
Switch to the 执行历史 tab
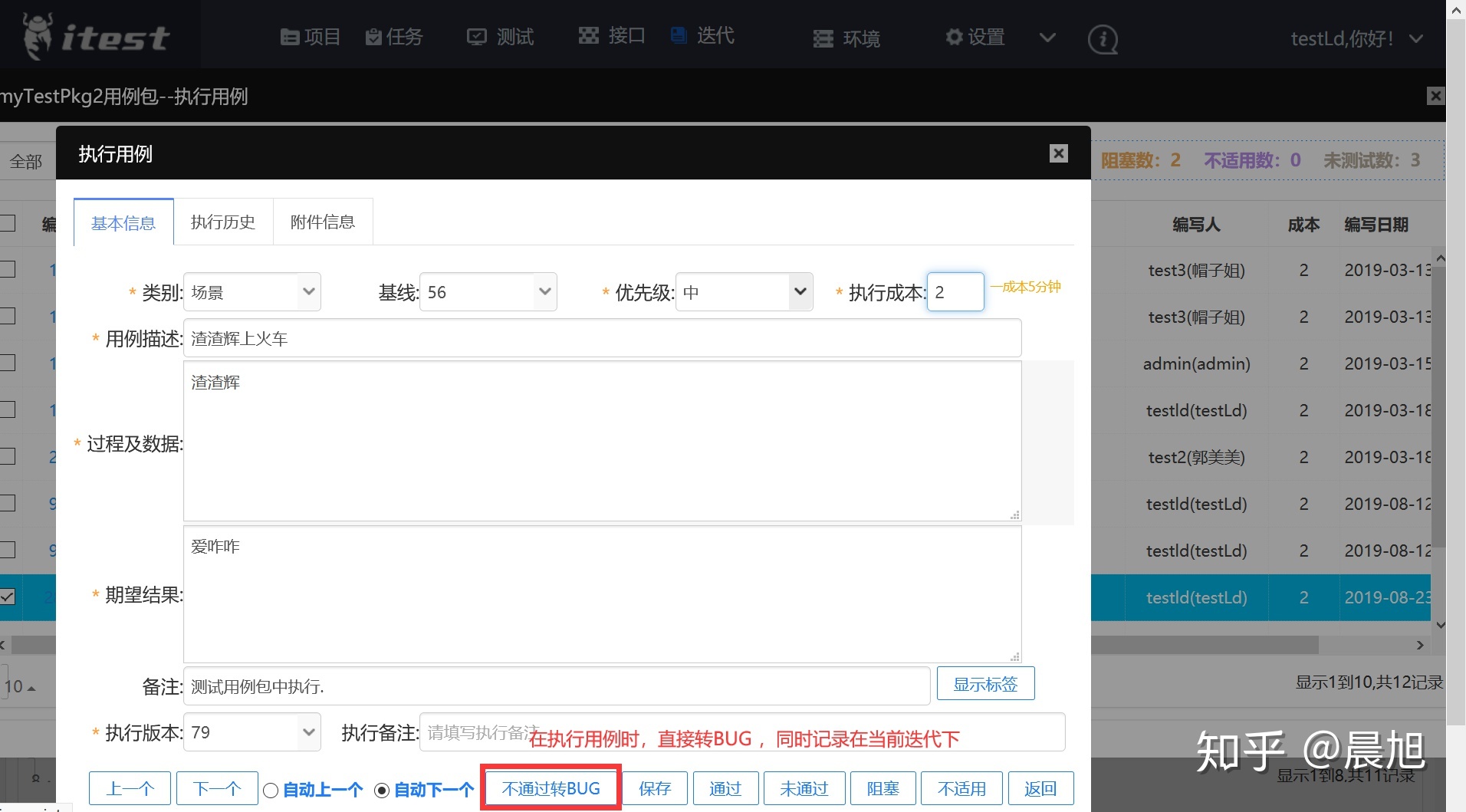click(x=223, y=222)
